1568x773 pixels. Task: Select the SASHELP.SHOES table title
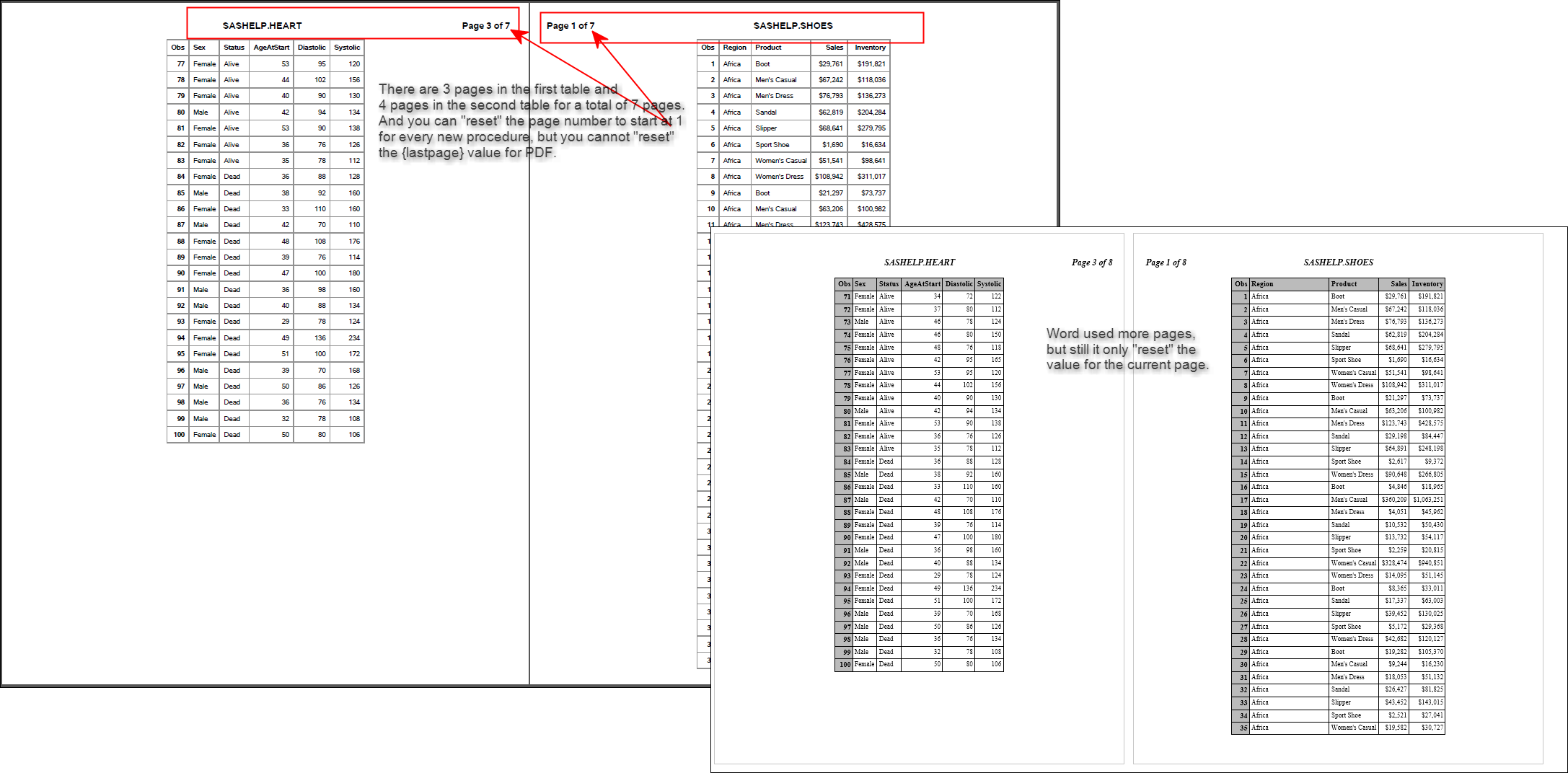click(793, 25)
